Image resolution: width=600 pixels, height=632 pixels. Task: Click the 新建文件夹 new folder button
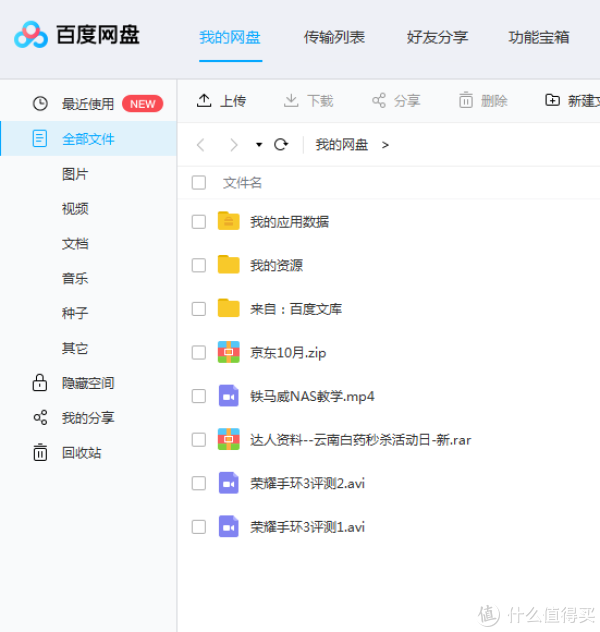[x=572, y=101]
